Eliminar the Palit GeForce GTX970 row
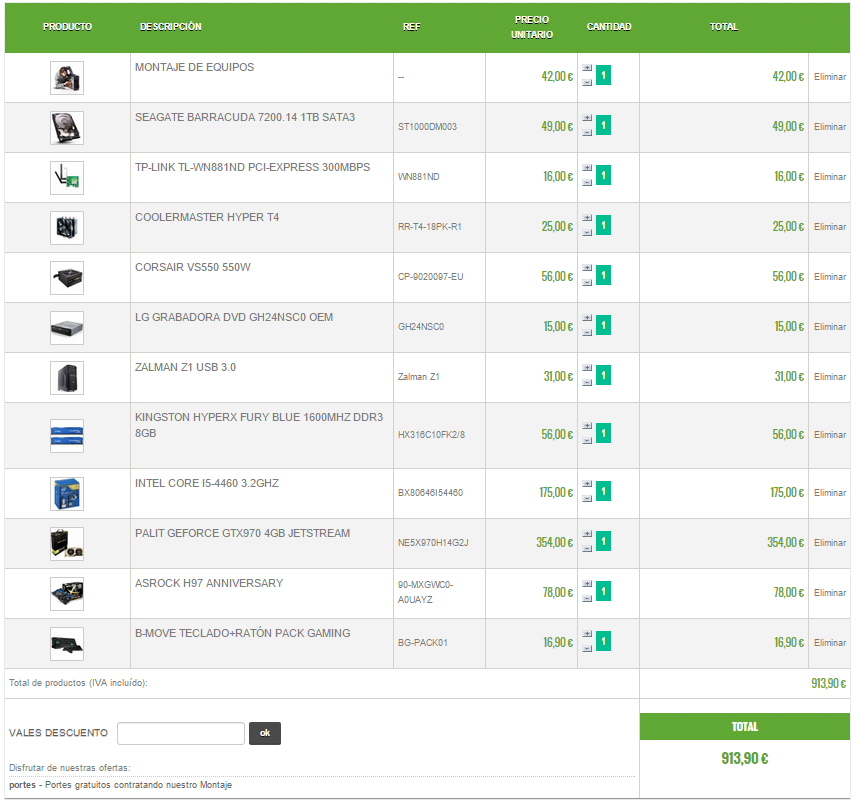The height and width of the screenshot is (803, 858). click(830, 542)
